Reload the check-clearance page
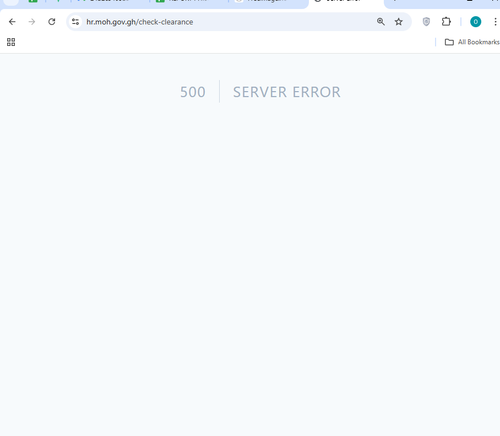The image size is (500, 436). coord(52,22)
